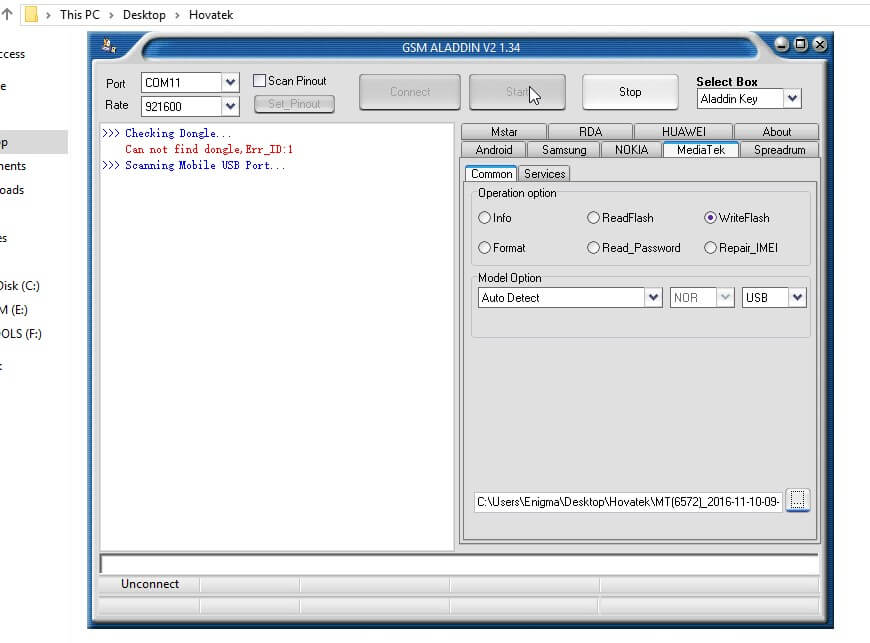Choose the Format radio button

point(485,248)
